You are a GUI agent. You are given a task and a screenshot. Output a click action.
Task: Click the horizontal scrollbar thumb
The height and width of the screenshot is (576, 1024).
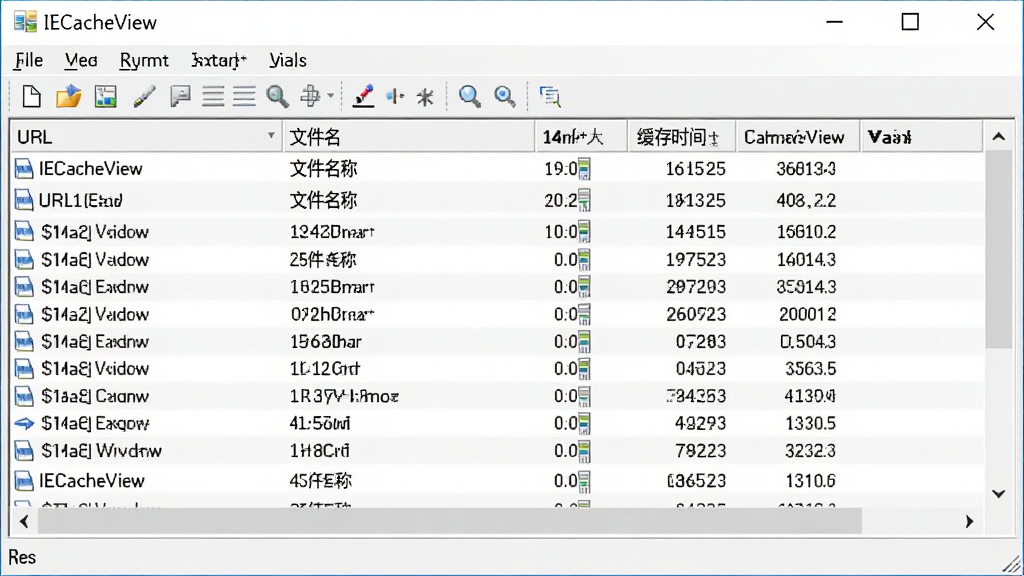pyautogui.click(x=450, y=521)
